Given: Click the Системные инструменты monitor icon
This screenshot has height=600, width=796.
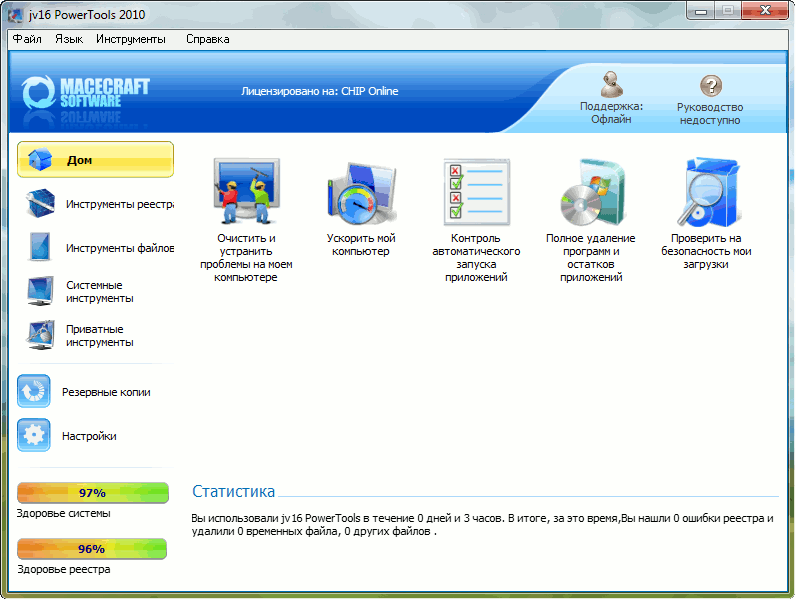Looking at the screenshot, I should click(x=40, y=291).
